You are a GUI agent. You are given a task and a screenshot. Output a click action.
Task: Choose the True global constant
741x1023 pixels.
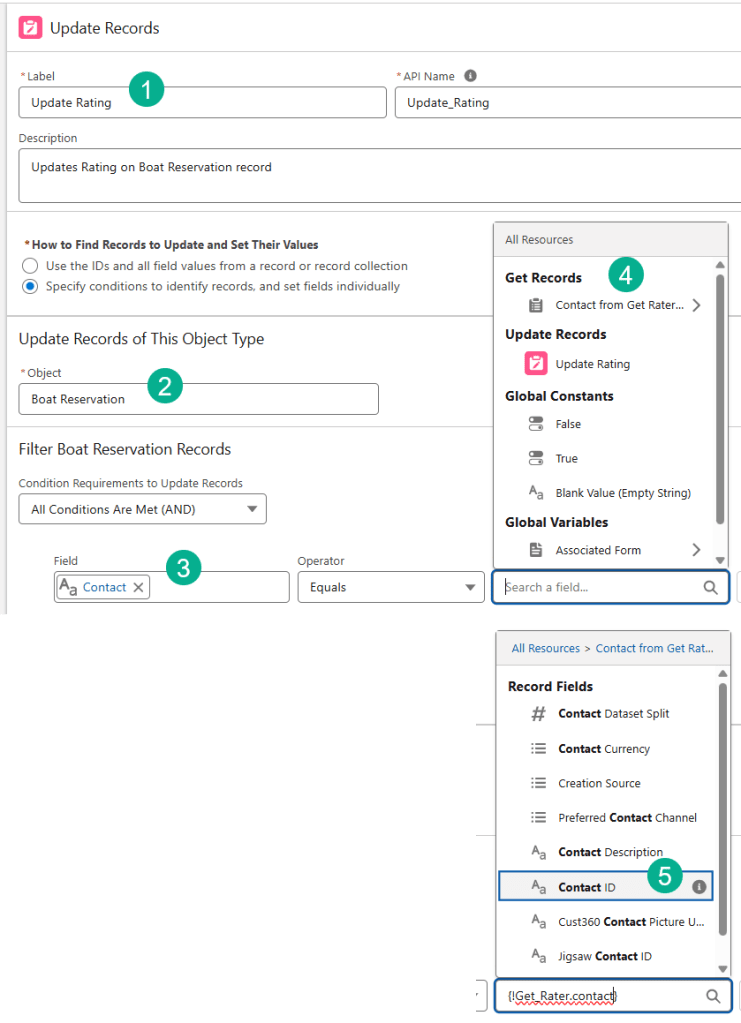click(x=566, y=459)
